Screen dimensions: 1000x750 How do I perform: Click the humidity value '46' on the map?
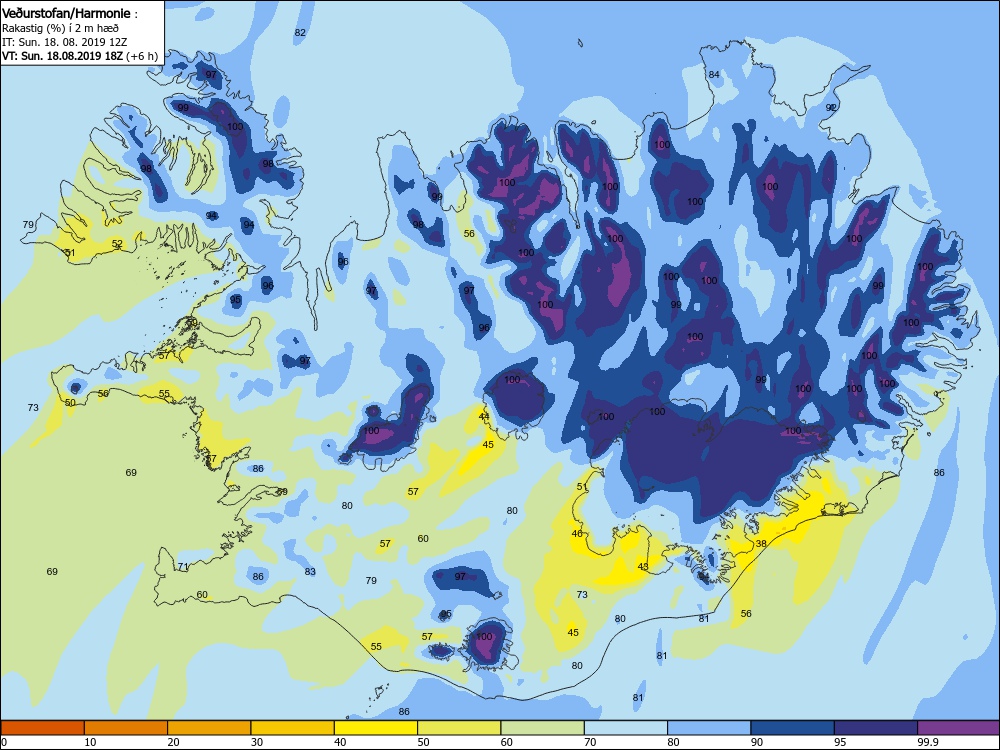(577, 534)
